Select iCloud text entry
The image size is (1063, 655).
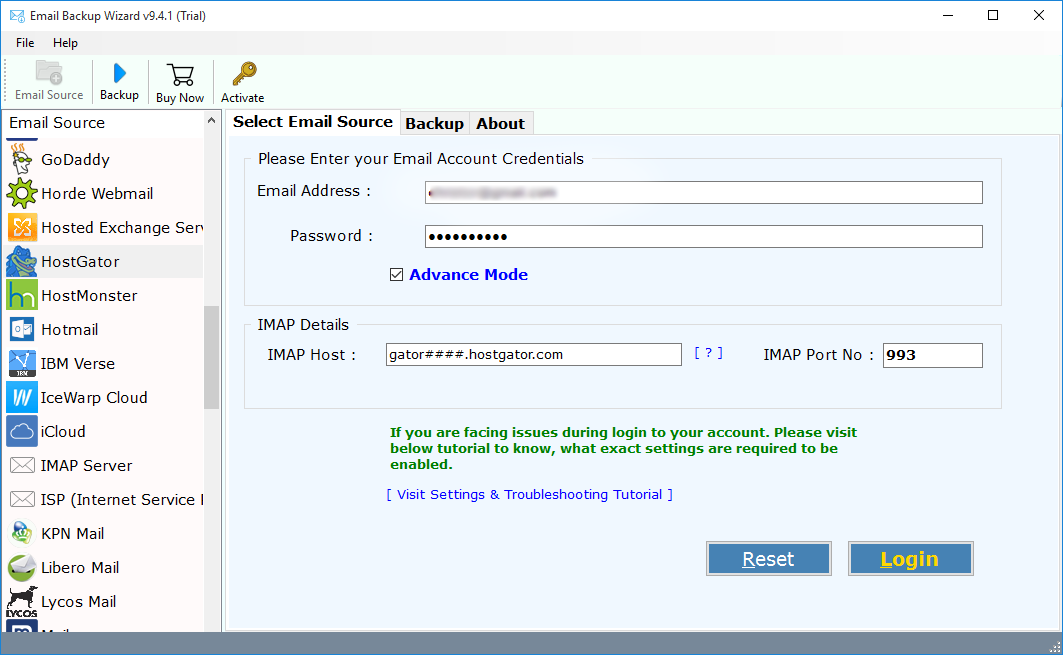click(63, 432)
